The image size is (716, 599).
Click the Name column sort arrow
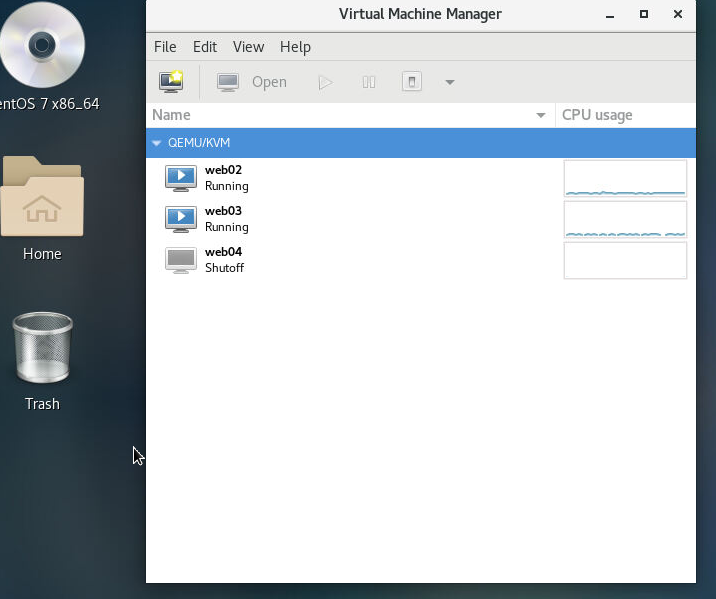[541, 116]
